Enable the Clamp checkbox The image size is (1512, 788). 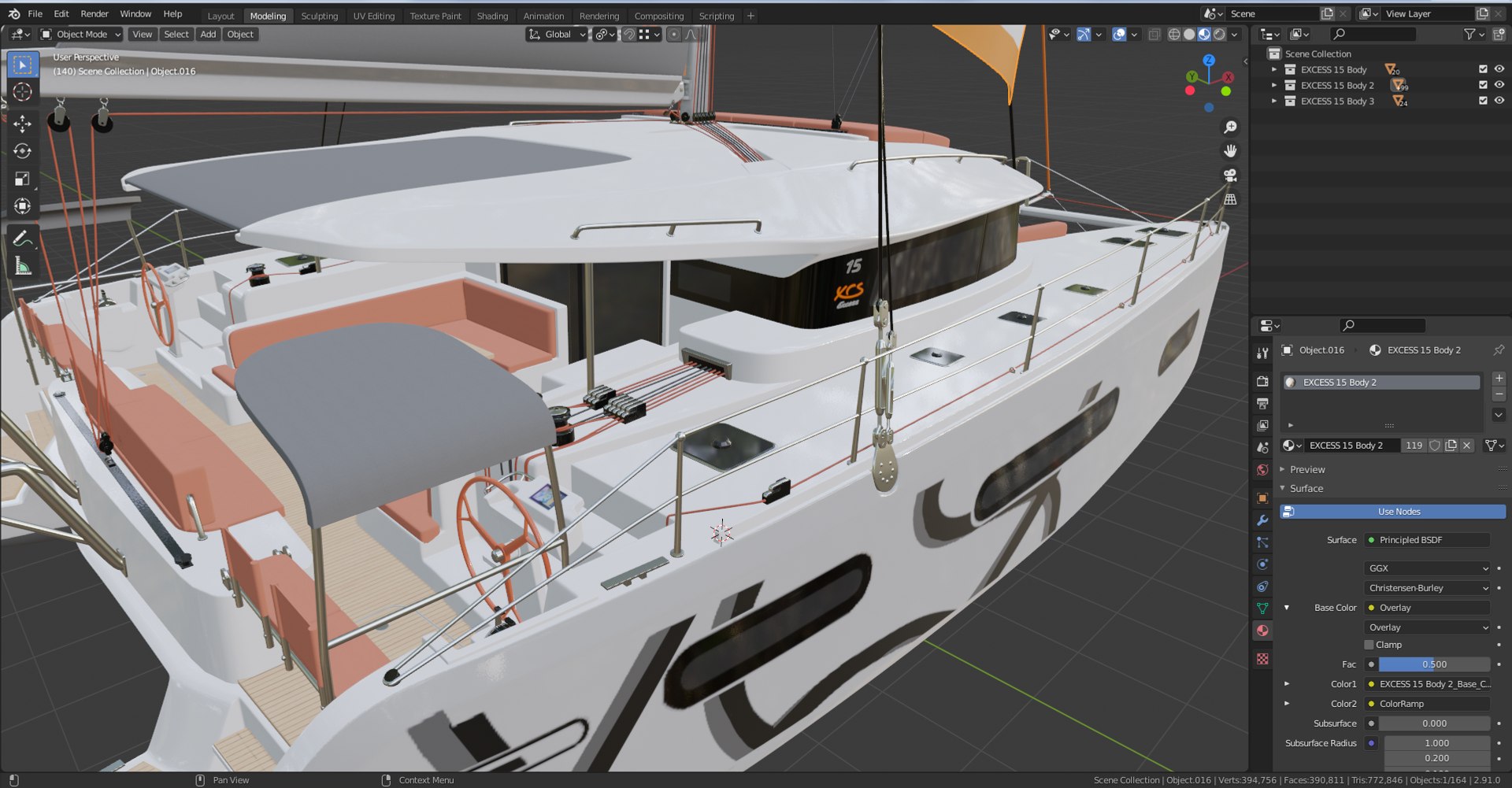1369,645
